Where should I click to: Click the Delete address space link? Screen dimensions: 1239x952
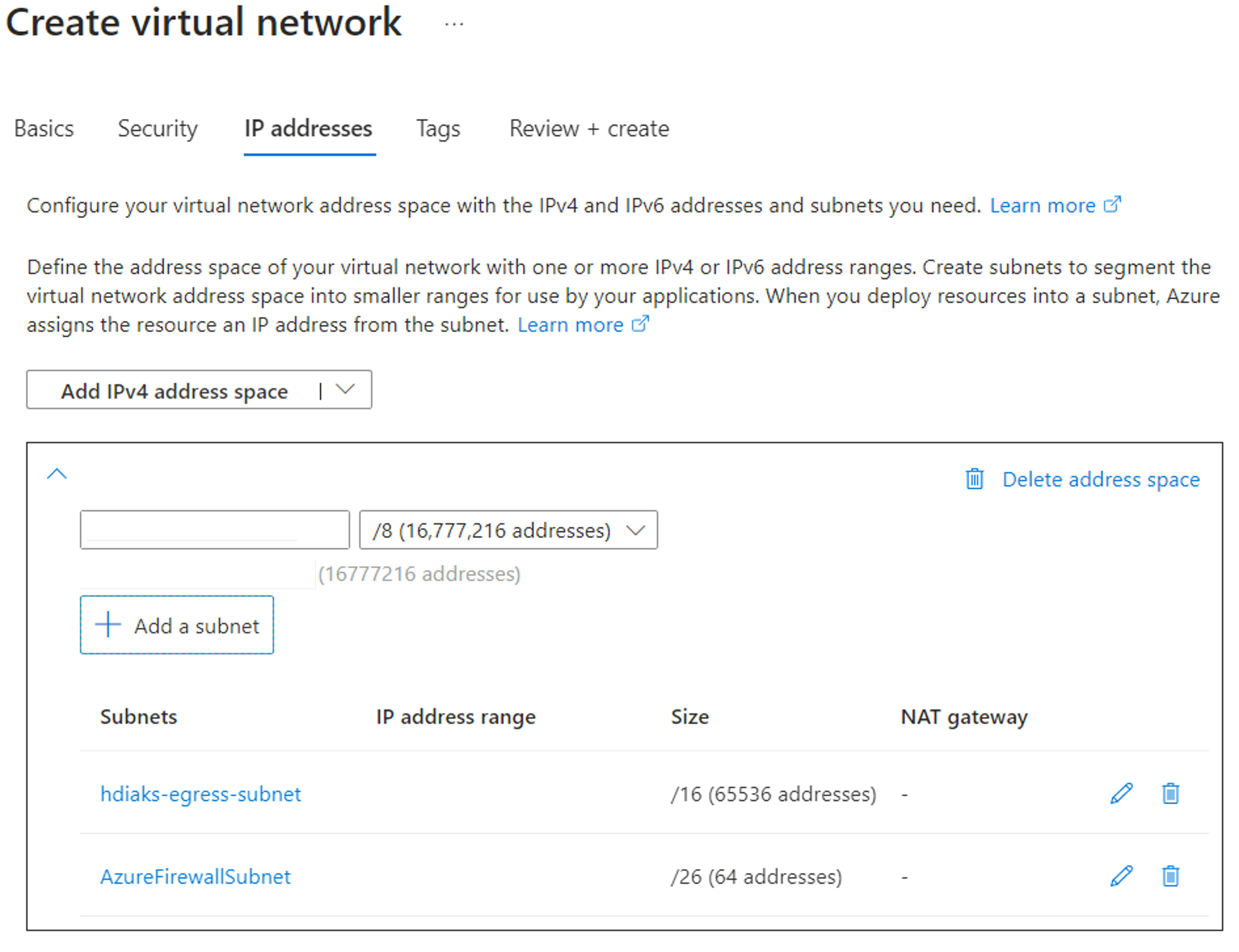point(1101,479)
